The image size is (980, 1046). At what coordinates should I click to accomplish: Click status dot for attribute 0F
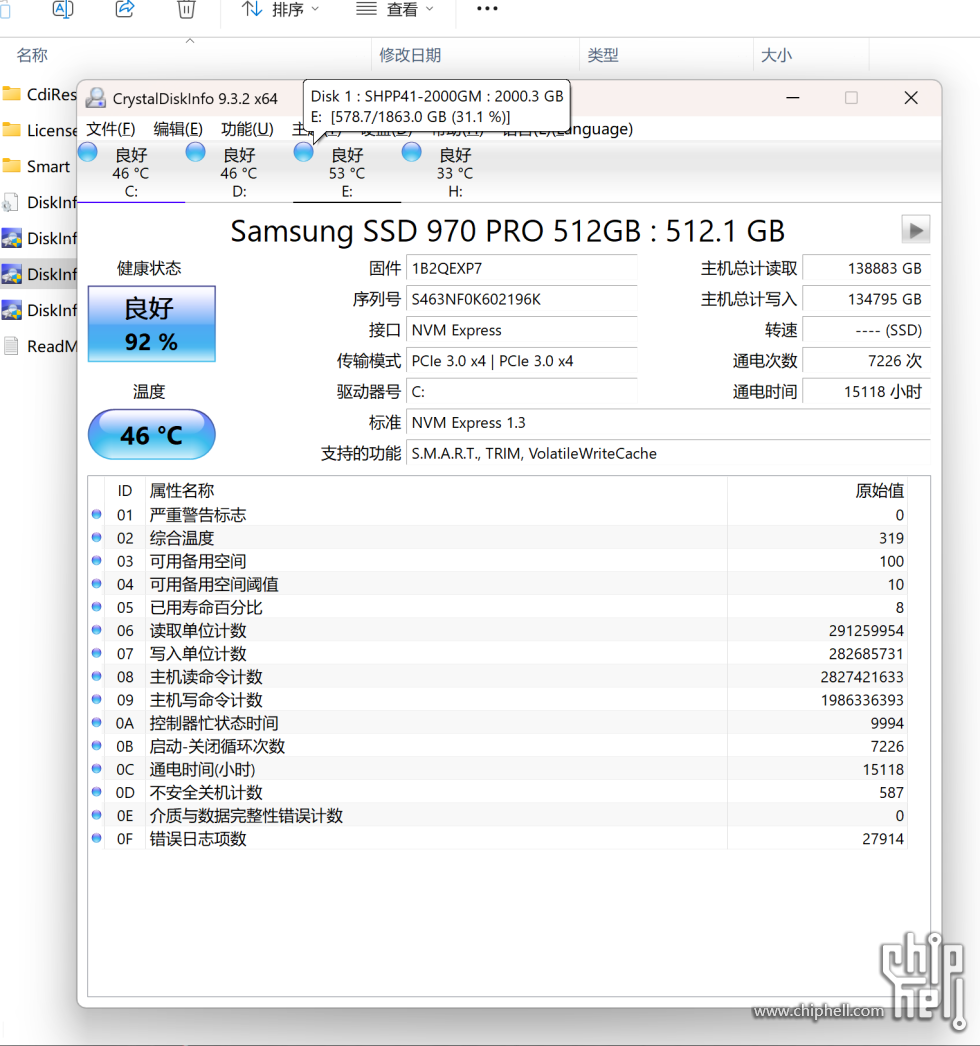pyautogui.click(x=97, y=838)
